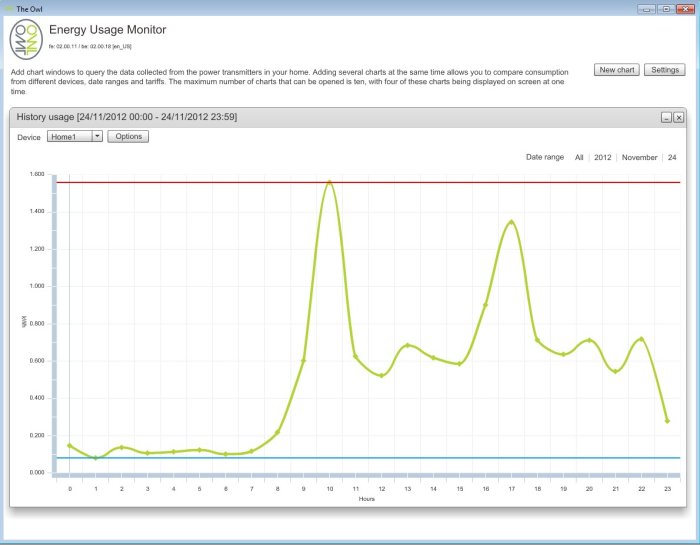This screenshot has width=700, height=545.
Task: Click The Owl title bar app icon
Action: pos(9,7)
